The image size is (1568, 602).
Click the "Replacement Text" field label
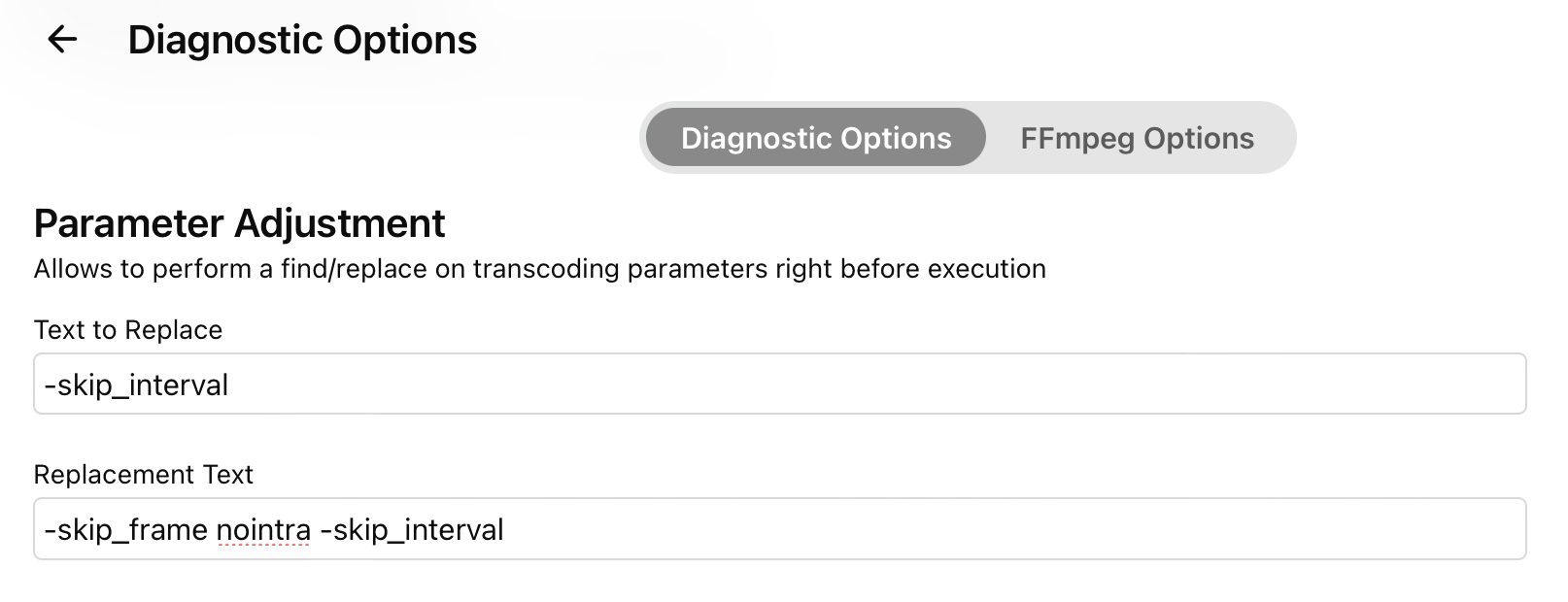[x=143, y=475]
